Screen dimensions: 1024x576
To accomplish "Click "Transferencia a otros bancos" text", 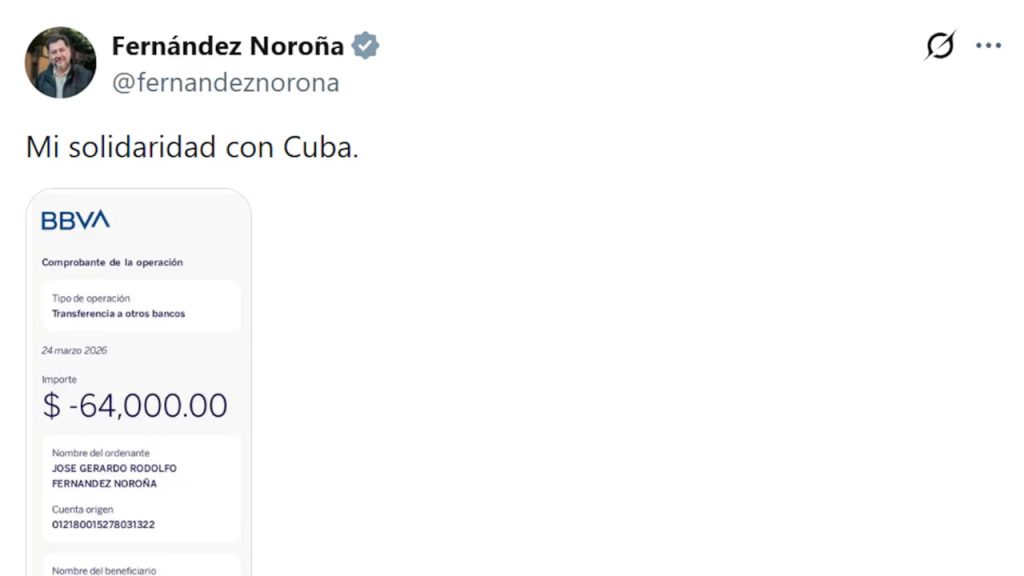I will (x=118, y=313).
